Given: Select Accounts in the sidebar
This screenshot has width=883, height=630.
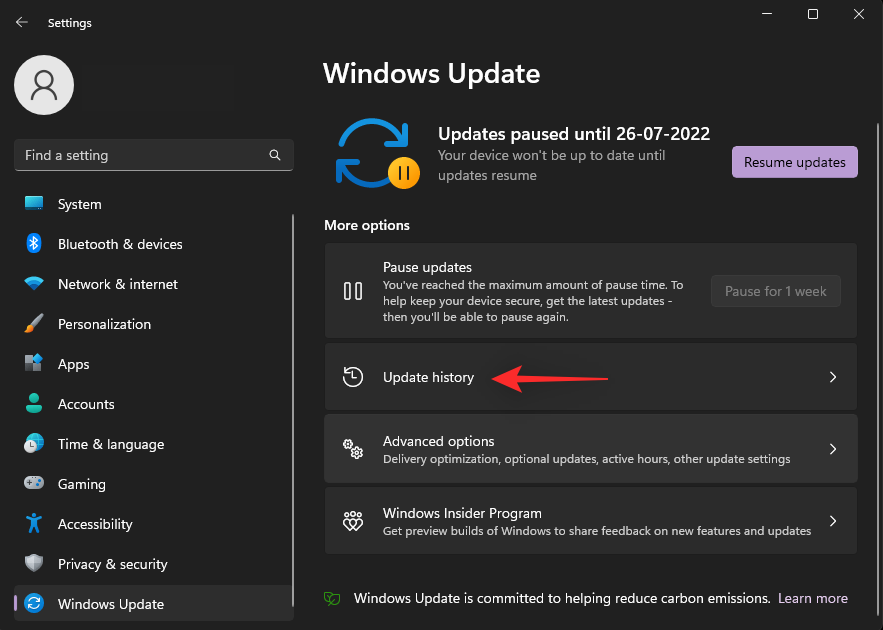Looking at the screenshot, I should 86,404.
